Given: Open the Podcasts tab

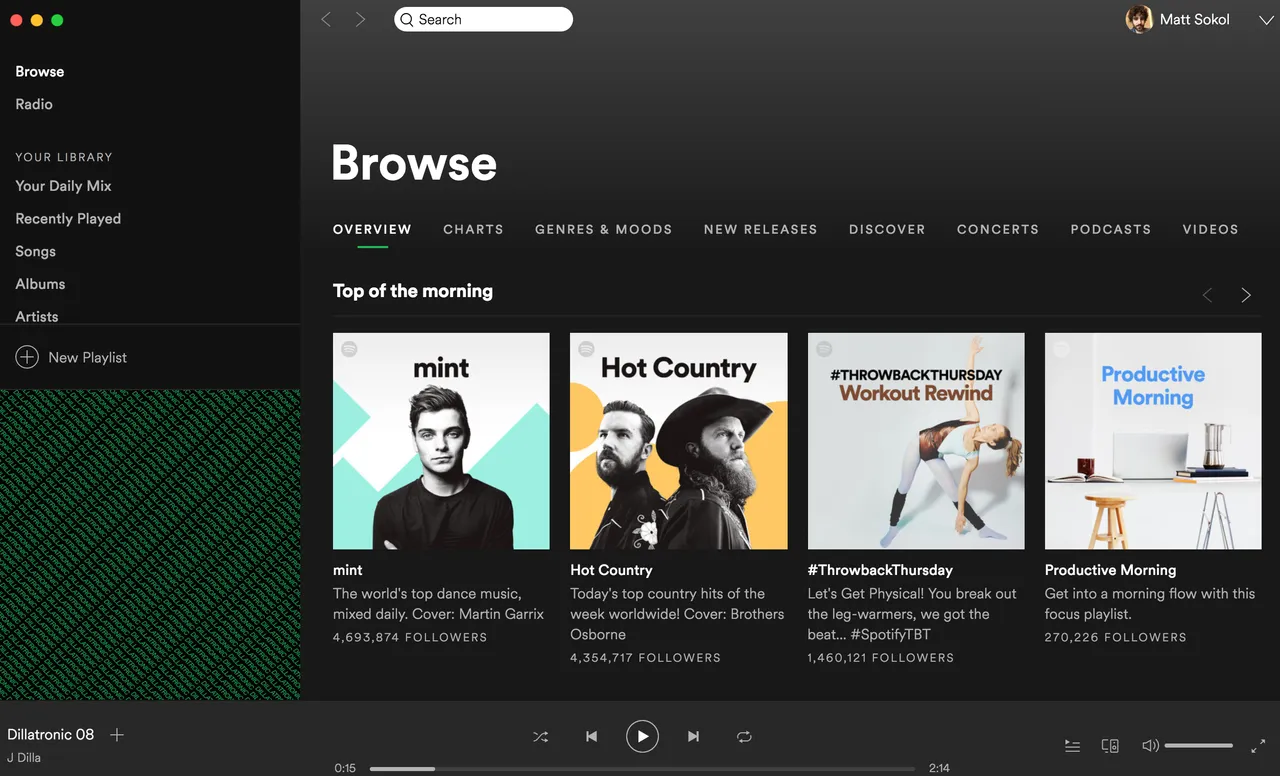Looking at the screenshot, I should (x=1110, y=229).
